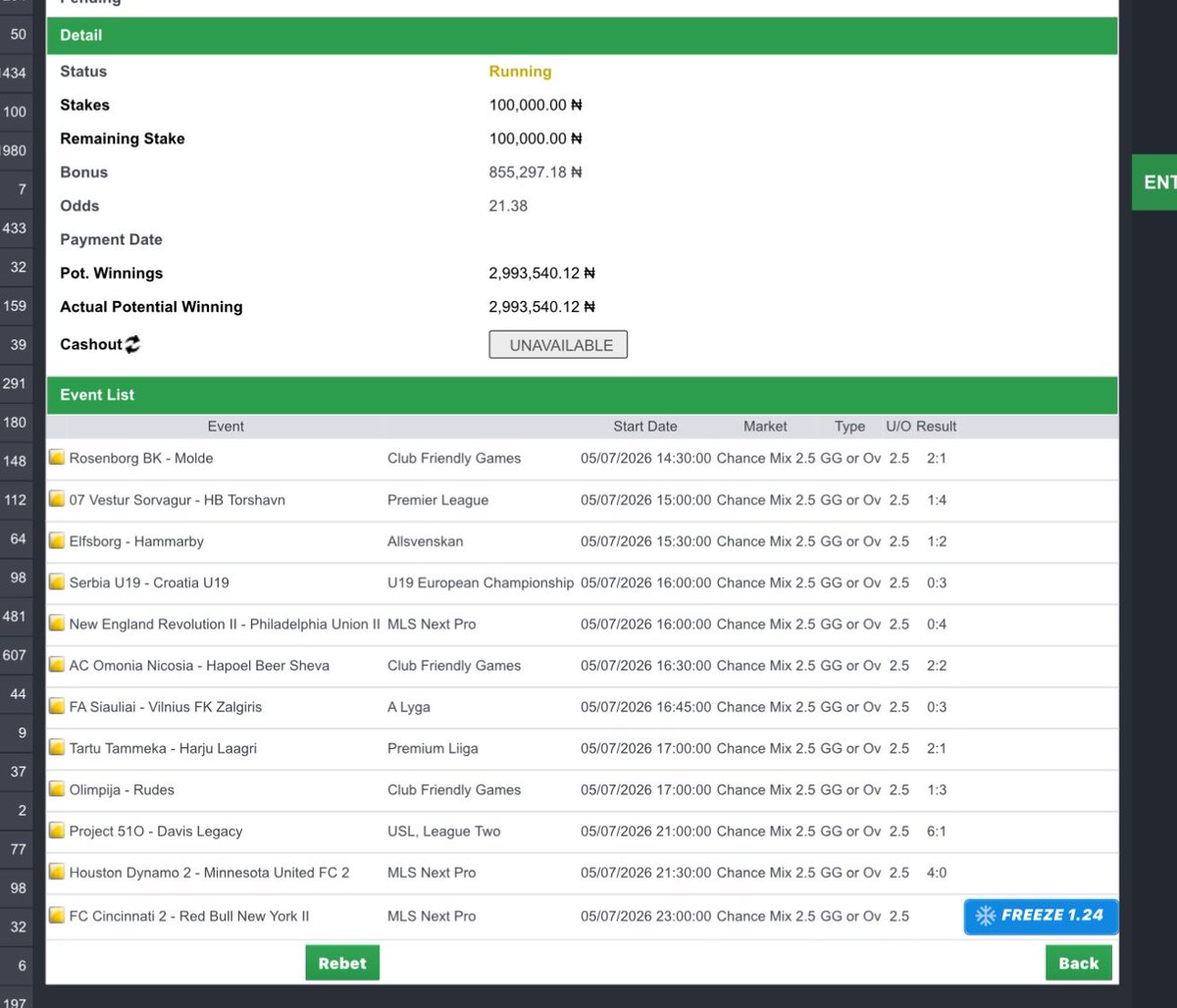Click the Event column header
The height and width of the screenshot is (1008, 1177).
(226, 426)
